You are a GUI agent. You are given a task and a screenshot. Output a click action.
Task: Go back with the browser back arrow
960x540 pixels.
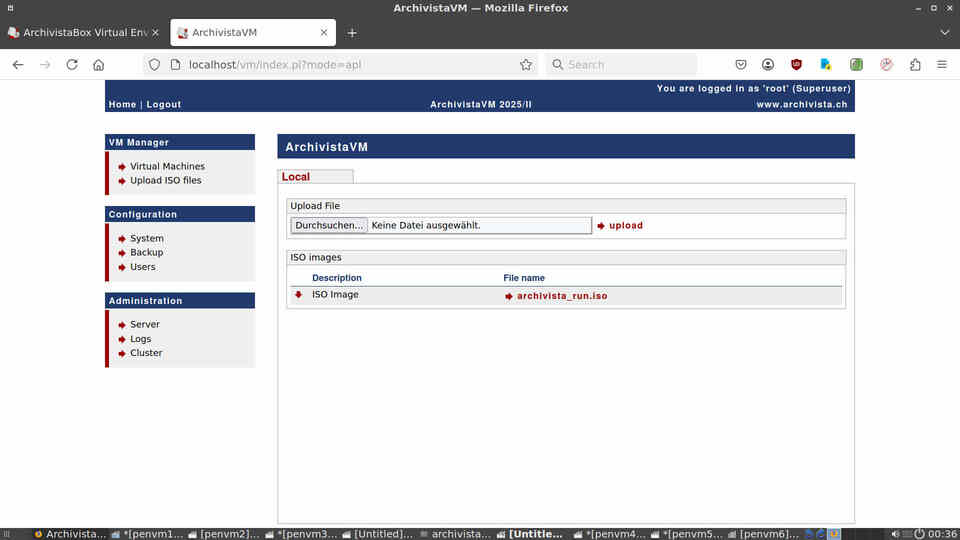click(18, 64)
